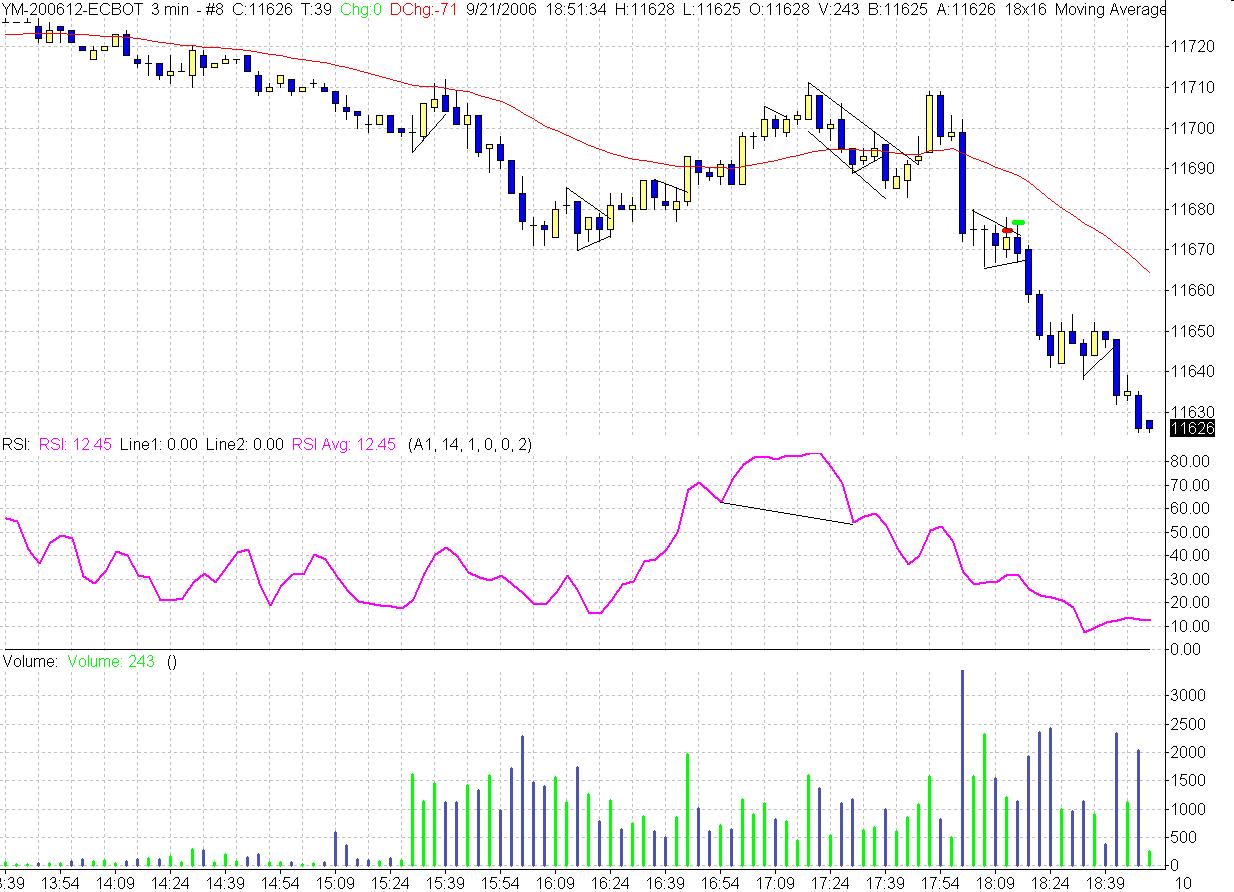Click the tallest blue volume bar
This screenshot has width=1234, height=892.
tap(962, 767)
